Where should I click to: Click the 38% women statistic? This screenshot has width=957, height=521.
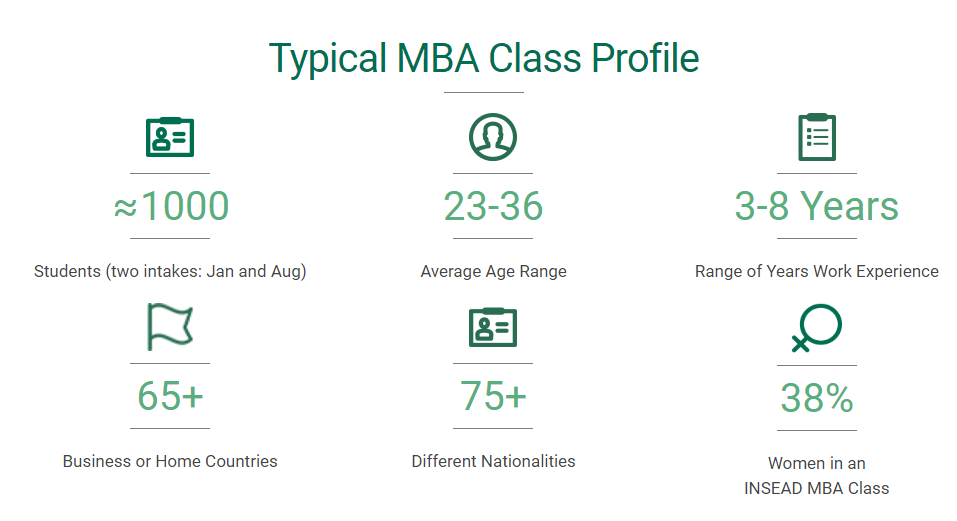[816, 398]
